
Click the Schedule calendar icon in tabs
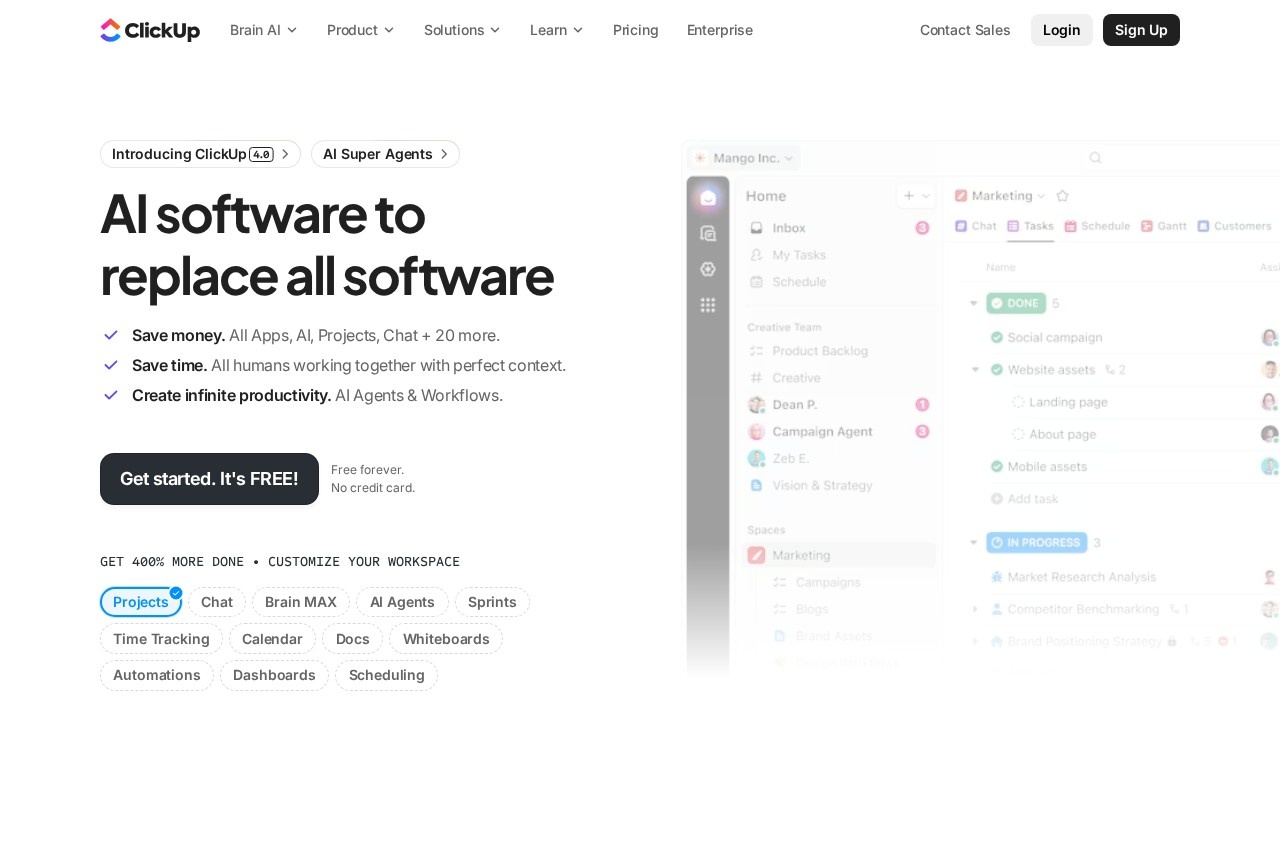point(1070,226)
